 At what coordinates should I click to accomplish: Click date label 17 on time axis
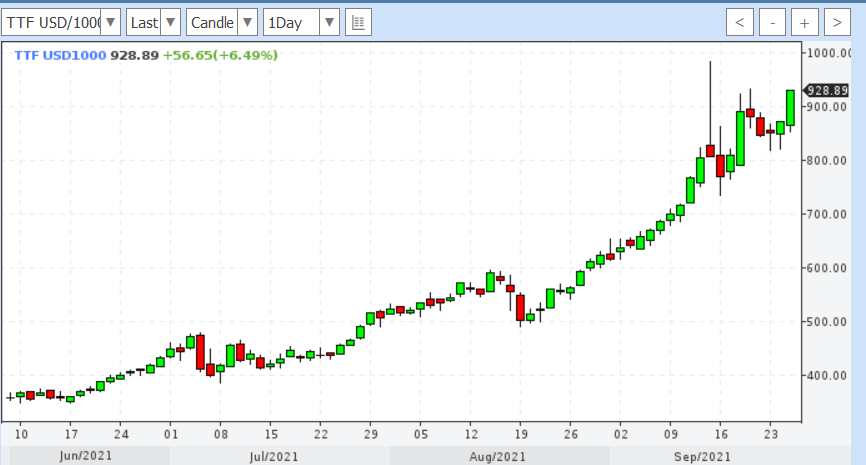71,435
